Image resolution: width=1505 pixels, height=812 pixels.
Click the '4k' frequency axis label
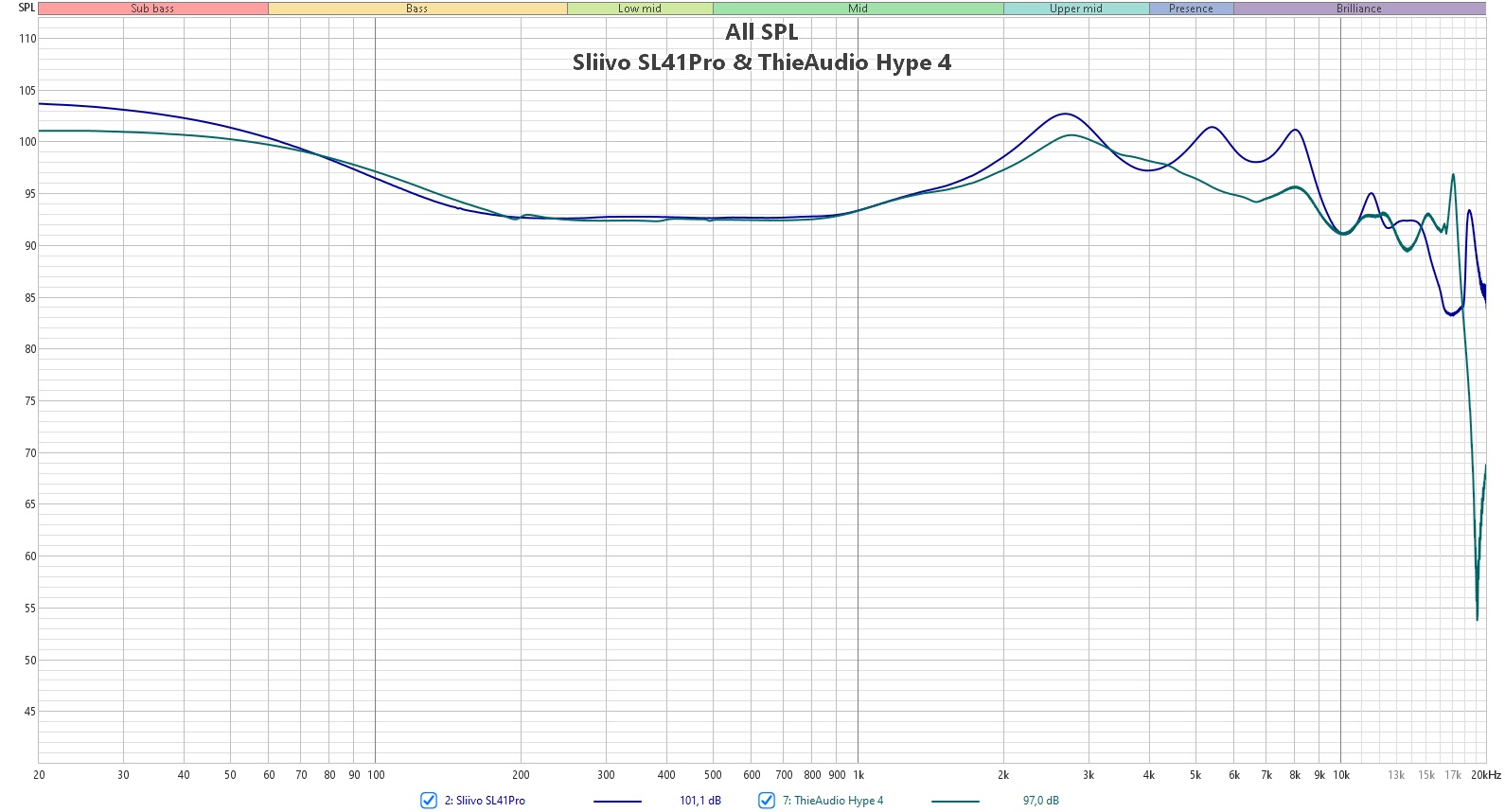(1149, 775)
